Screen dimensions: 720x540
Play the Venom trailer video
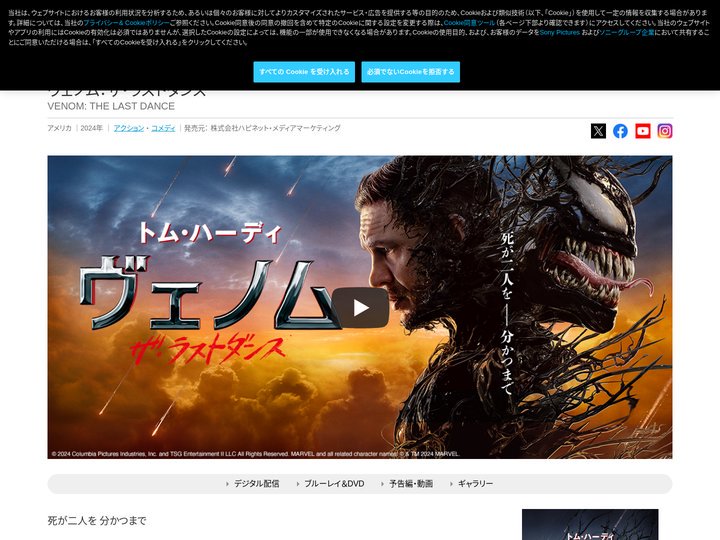pyautogui.click(x=360, y=308)
